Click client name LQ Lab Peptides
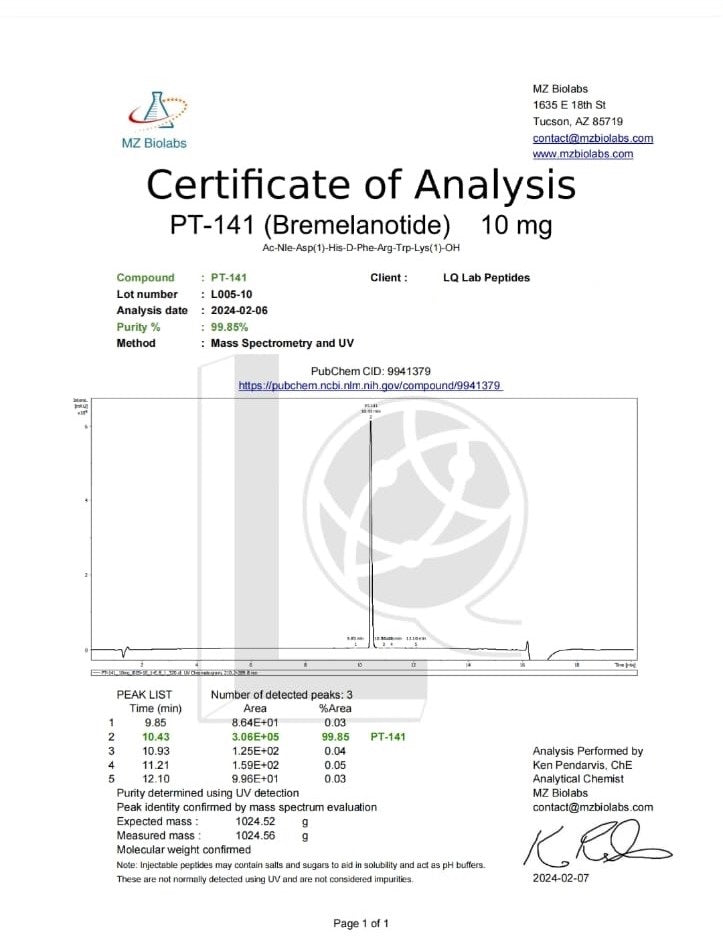 486,278
